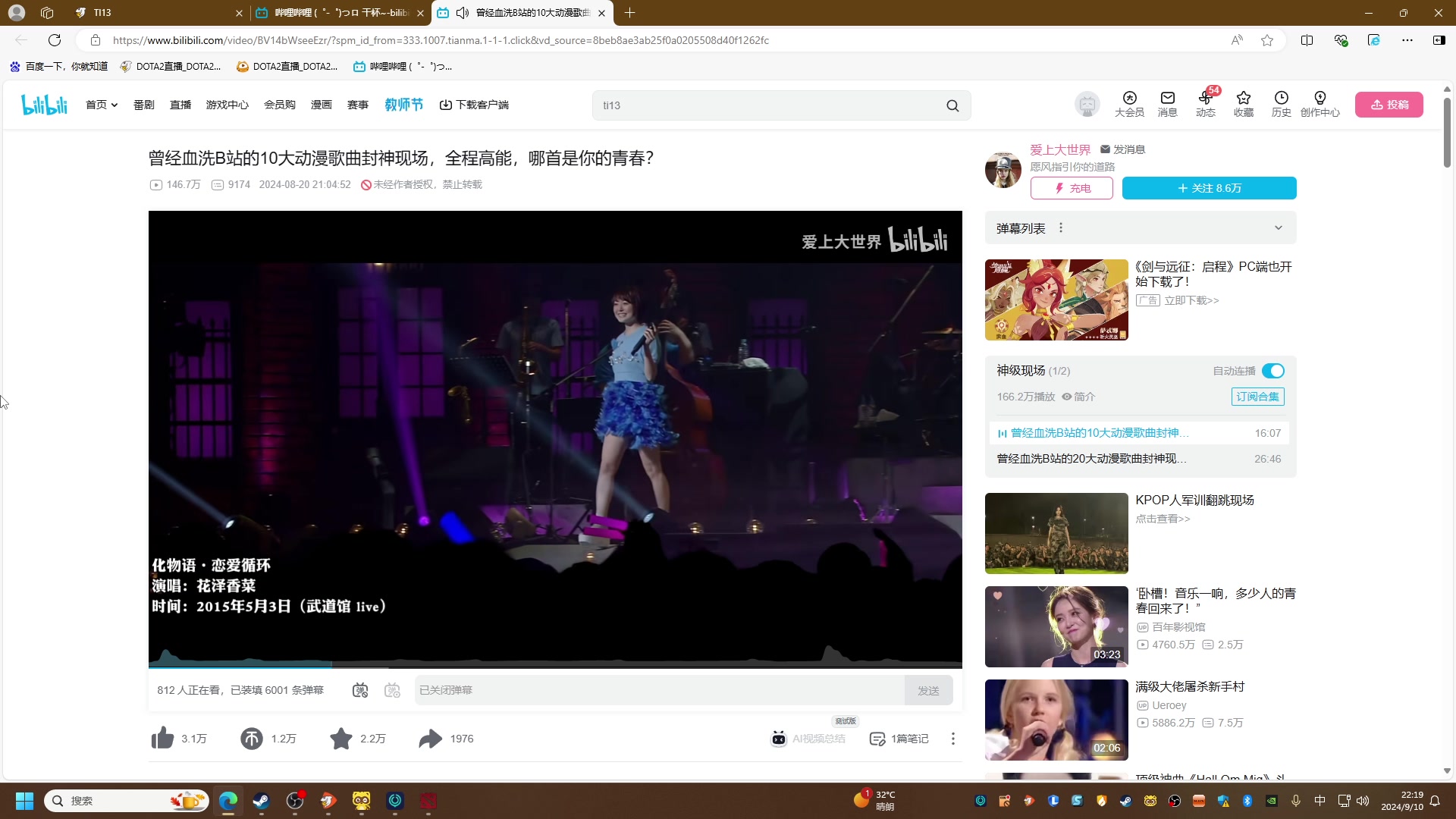Image resolution: width=1456 pixels, height=819 pixels.
Task: Expand the 弹幕列表 panel chevron
Action: pyautogui.click(x=1279, y=227)
